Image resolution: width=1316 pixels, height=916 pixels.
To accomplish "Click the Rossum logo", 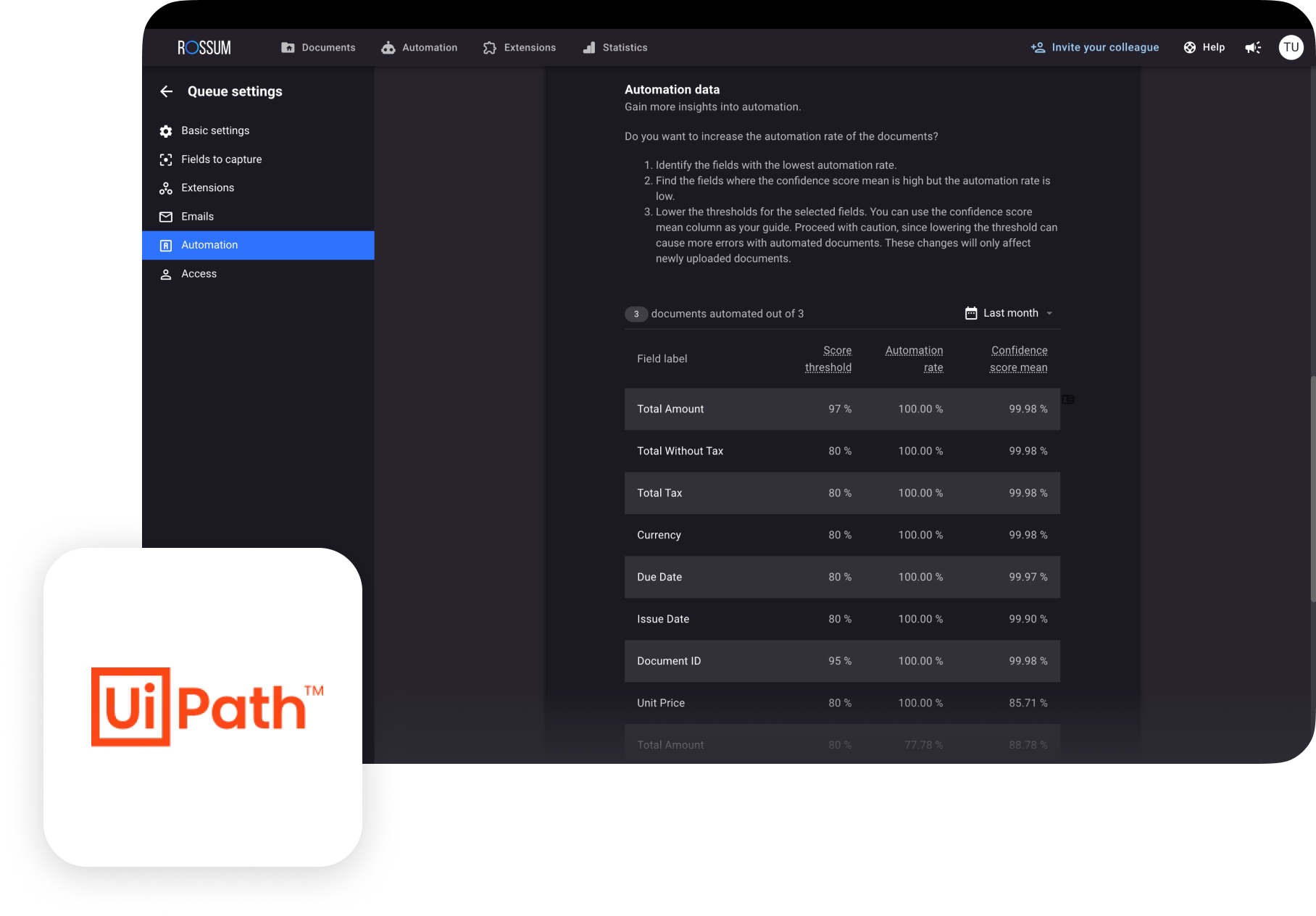I will click(204, 48).
